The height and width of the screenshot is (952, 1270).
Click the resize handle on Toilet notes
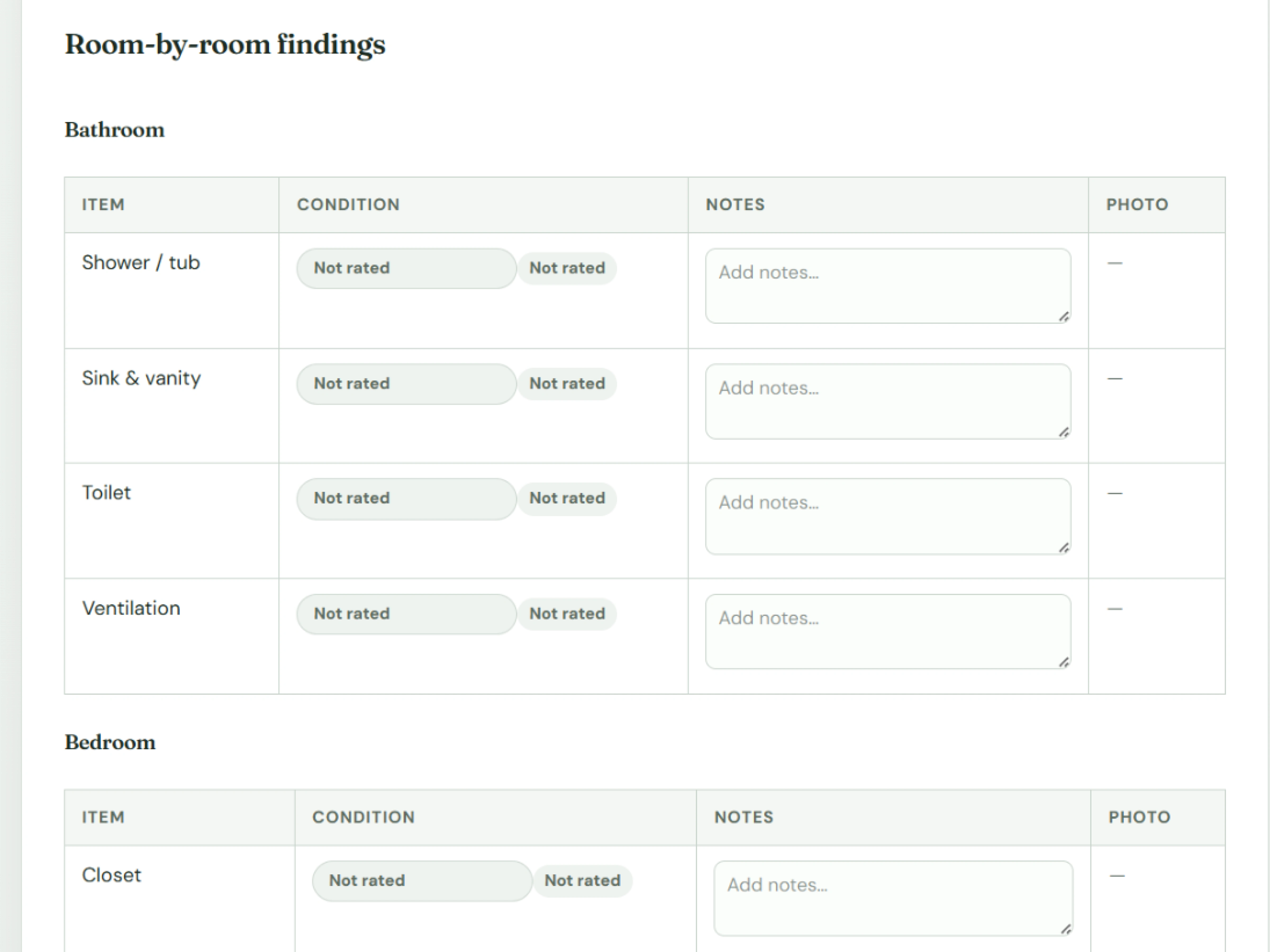1064,547
